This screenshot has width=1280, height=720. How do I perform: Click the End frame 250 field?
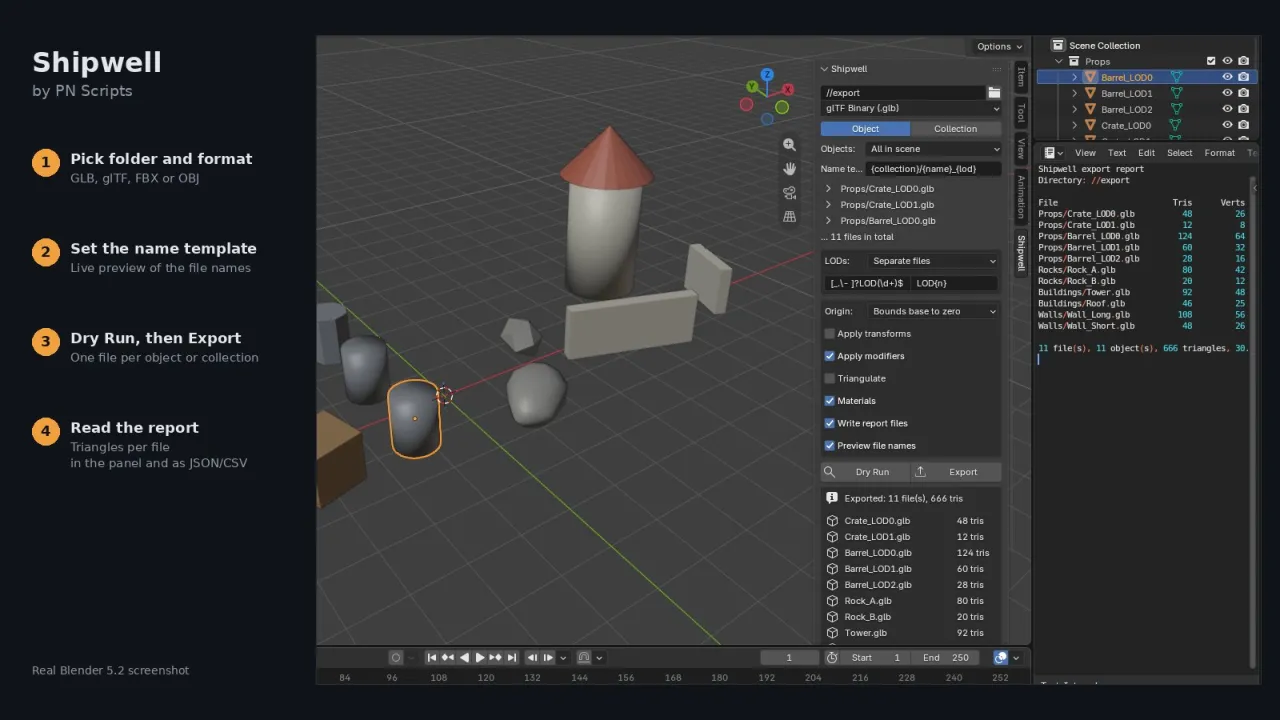coord(945,657)
